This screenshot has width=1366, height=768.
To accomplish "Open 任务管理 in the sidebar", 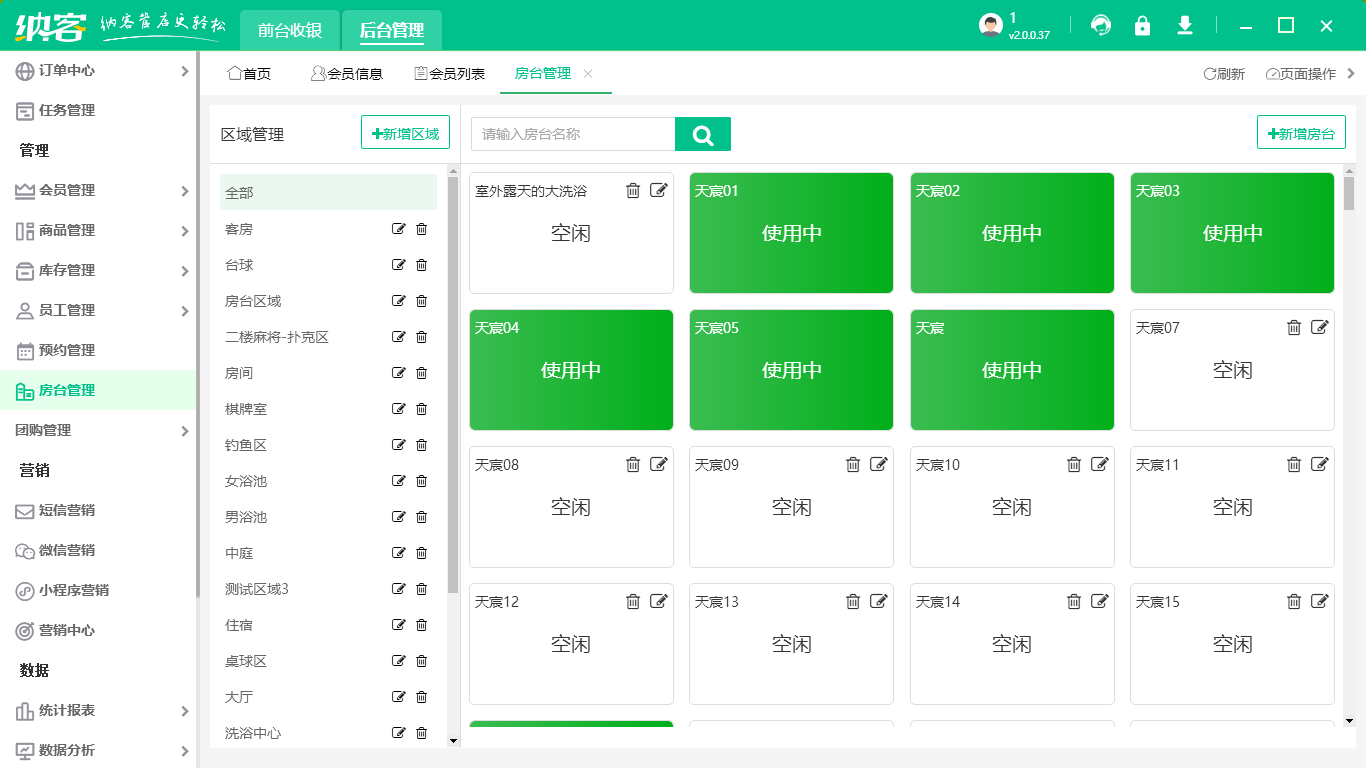I will (98, 111).
